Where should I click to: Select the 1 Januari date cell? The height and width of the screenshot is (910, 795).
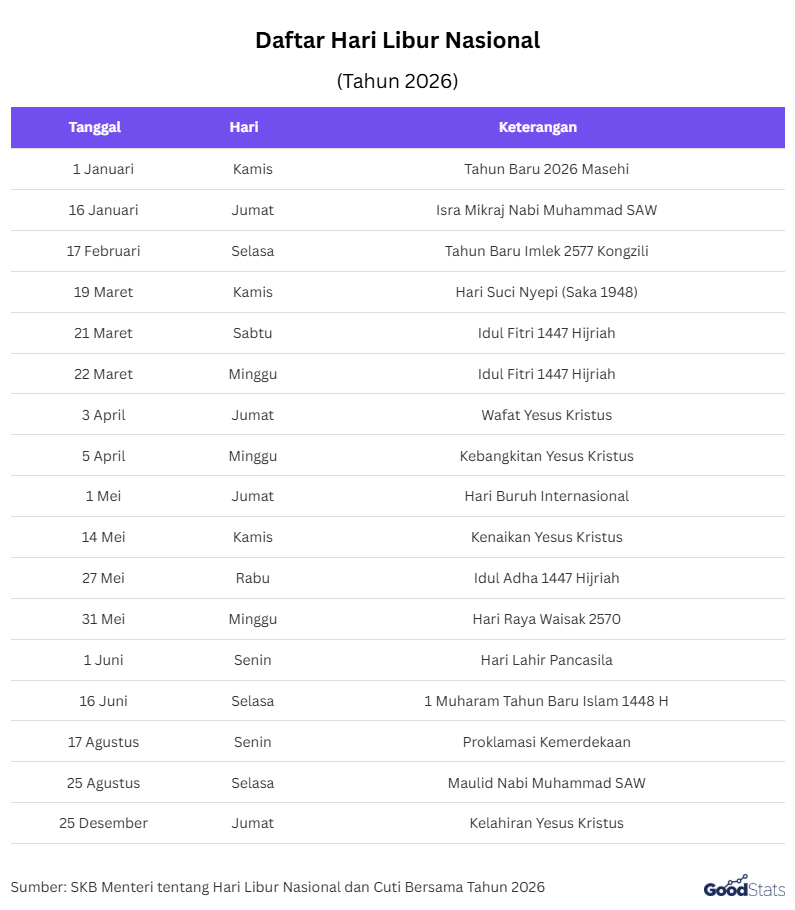pos(103,169)
